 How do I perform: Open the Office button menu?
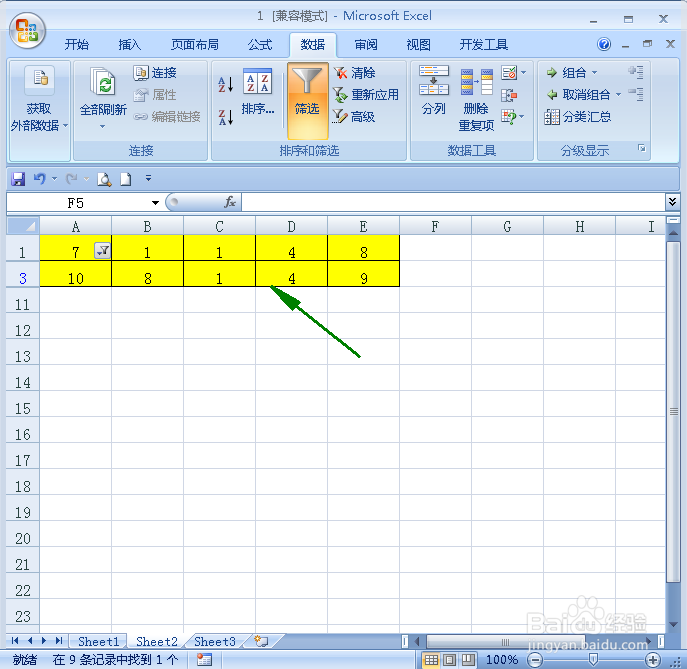tap(28, 30)
